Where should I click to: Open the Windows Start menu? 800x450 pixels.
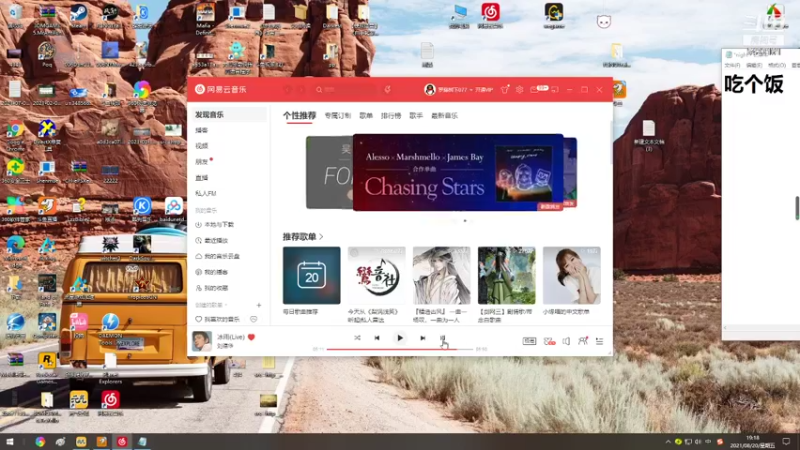[x=10, y=442]
